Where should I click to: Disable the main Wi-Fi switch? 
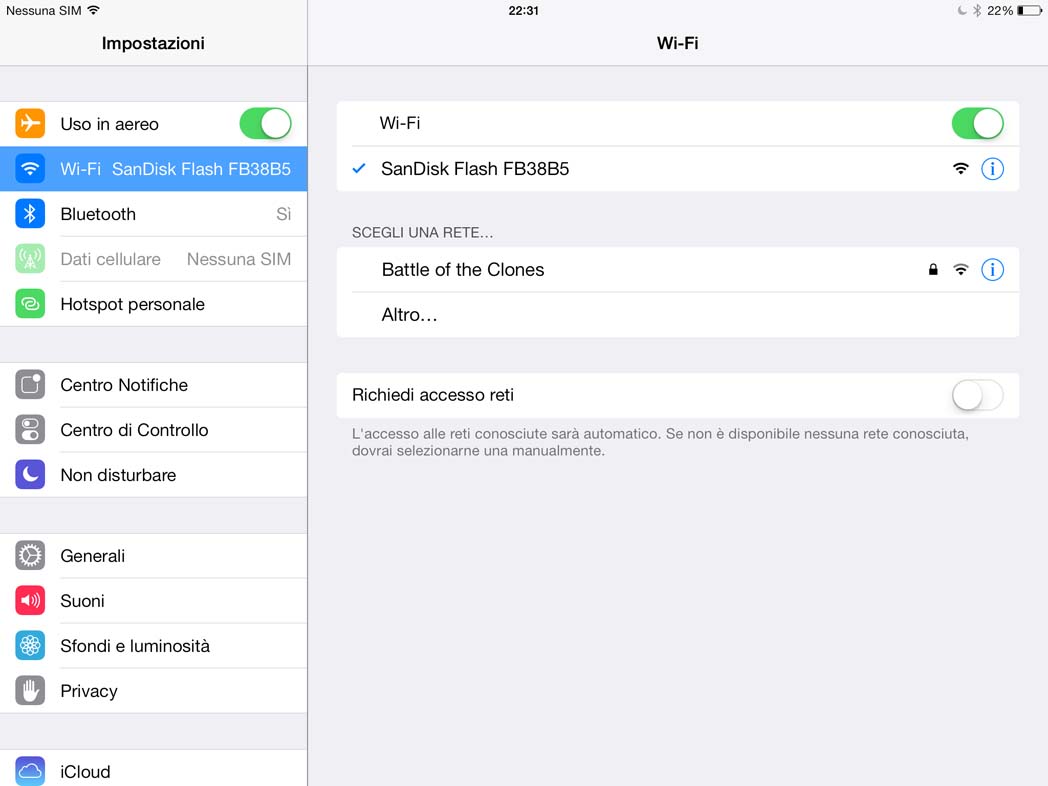(977, 124)
